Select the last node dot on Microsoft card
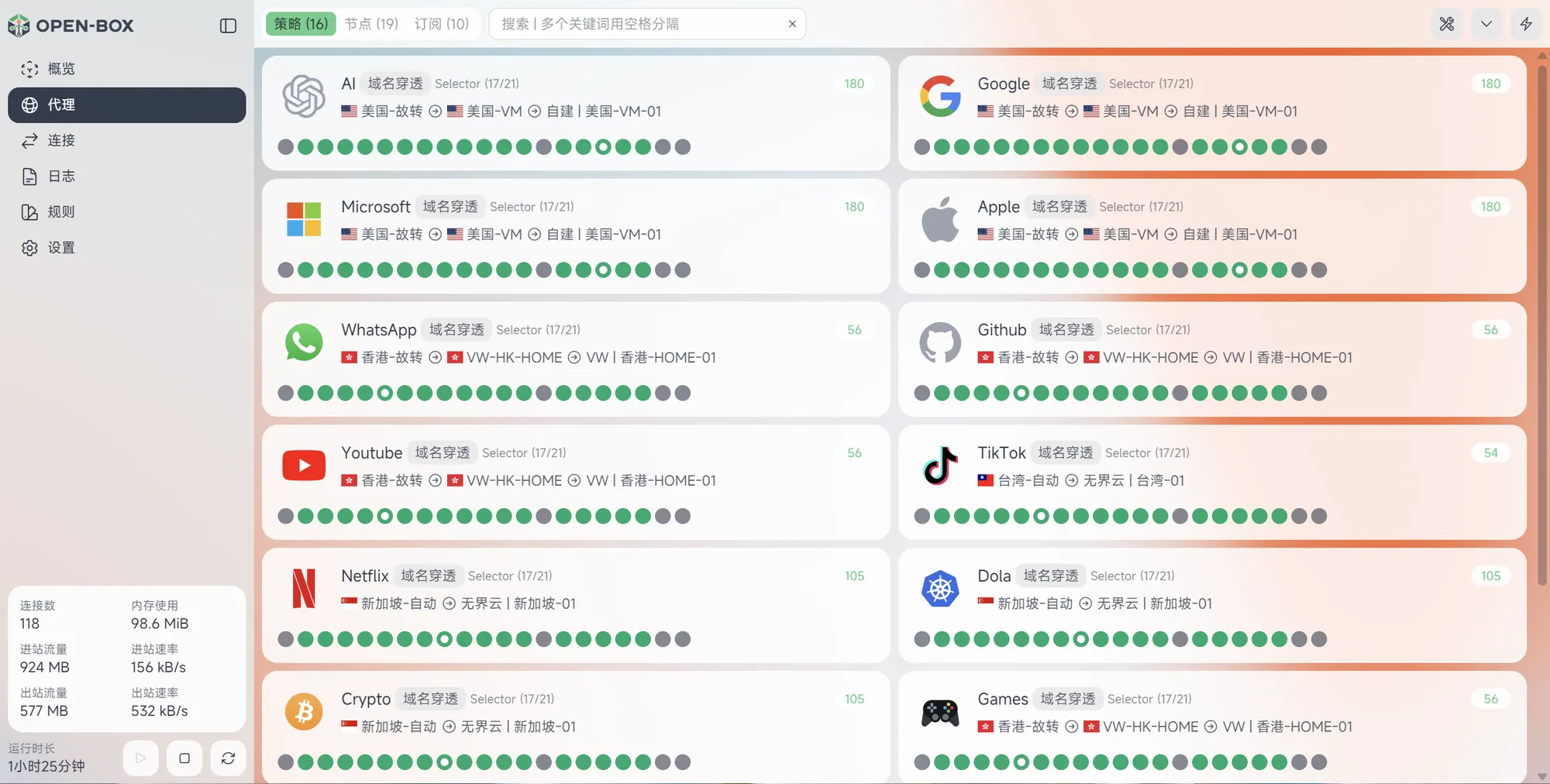Screen dimensions: 1550x784 coord(682,270)
